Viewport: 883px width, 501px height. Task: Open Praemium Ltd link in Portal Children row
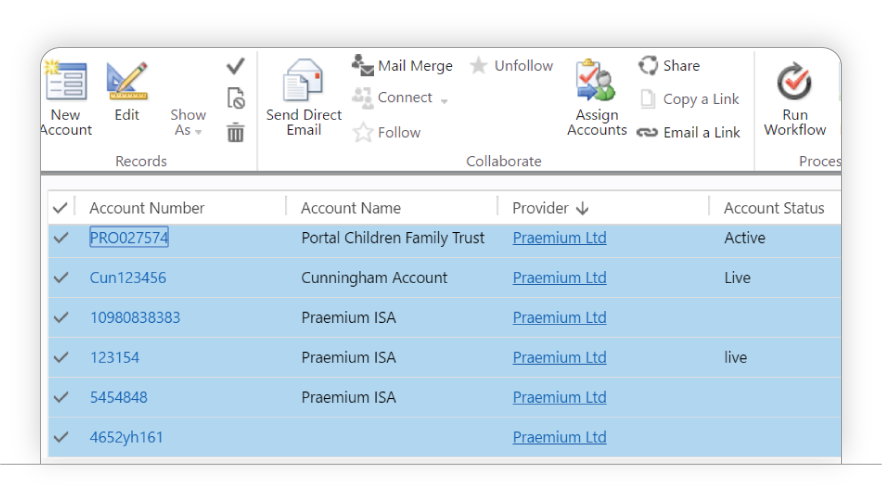(x=559, y=238)
